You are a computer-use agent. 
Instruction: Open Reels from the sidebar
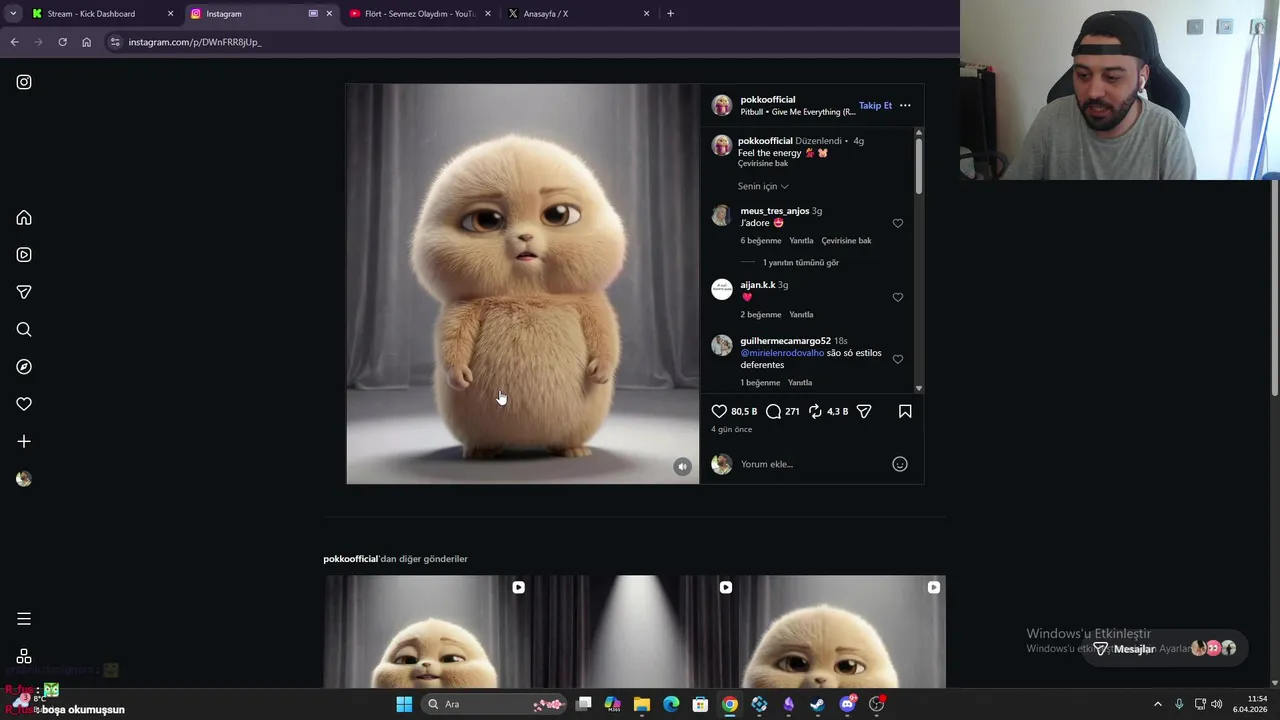click(24, 255)
